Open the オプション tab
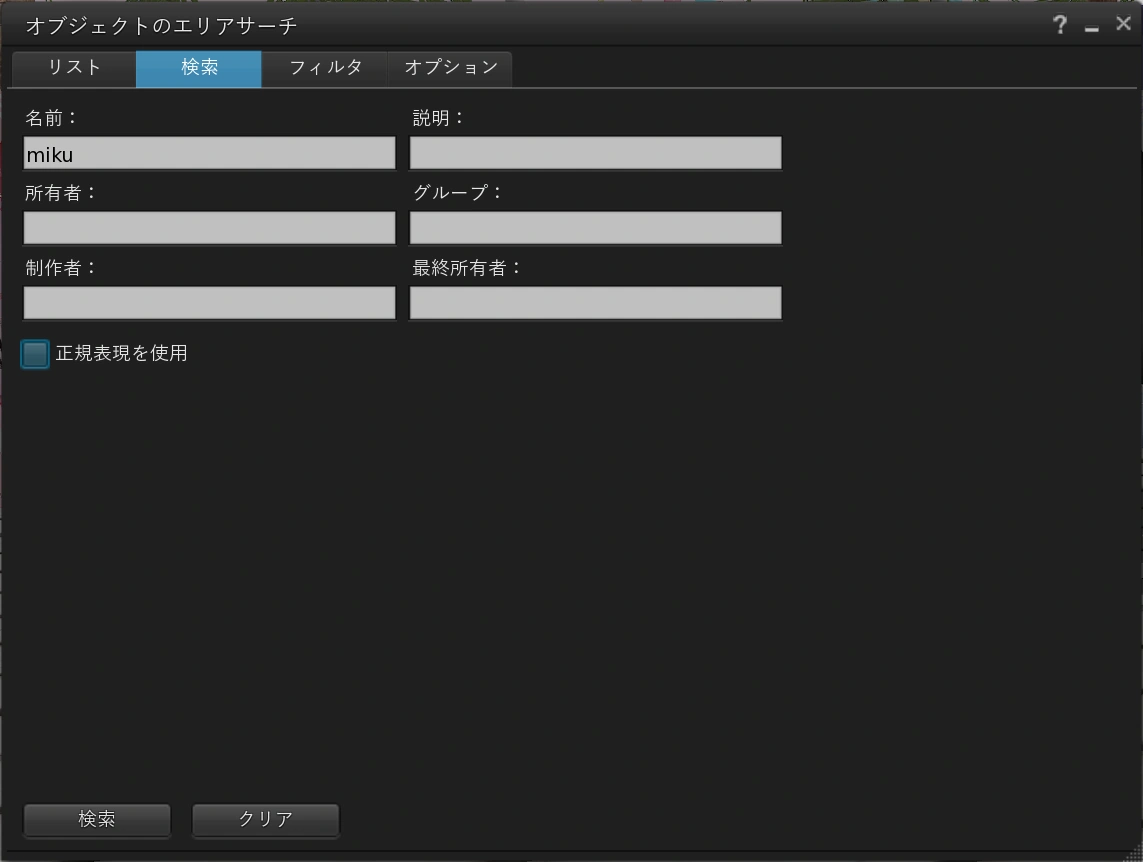Image resolution: width=1143 pixels, height=862 pixels. tap(450, 68)
